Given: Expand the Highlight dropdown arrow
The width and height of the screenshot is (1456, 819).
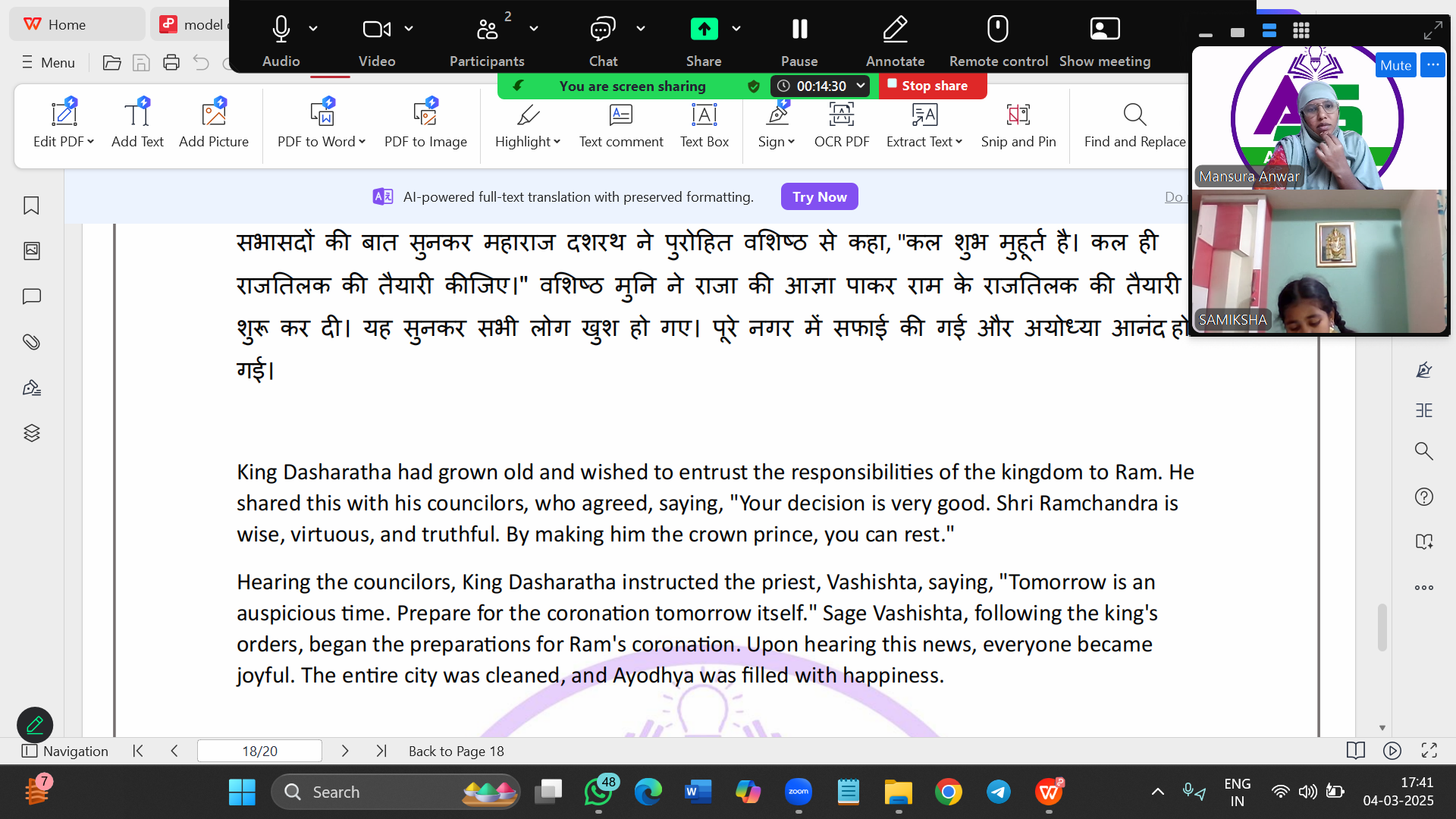Looking at the screenshot, I should [x=557, y=142].
